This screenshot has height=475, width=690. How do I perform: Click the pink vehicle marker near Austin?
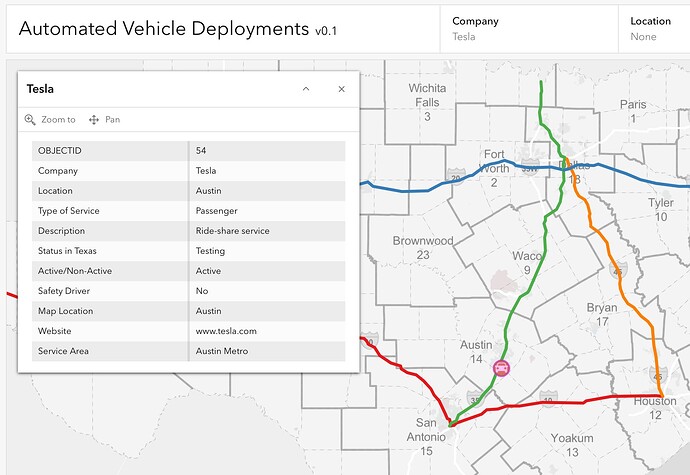coord(501,368)
